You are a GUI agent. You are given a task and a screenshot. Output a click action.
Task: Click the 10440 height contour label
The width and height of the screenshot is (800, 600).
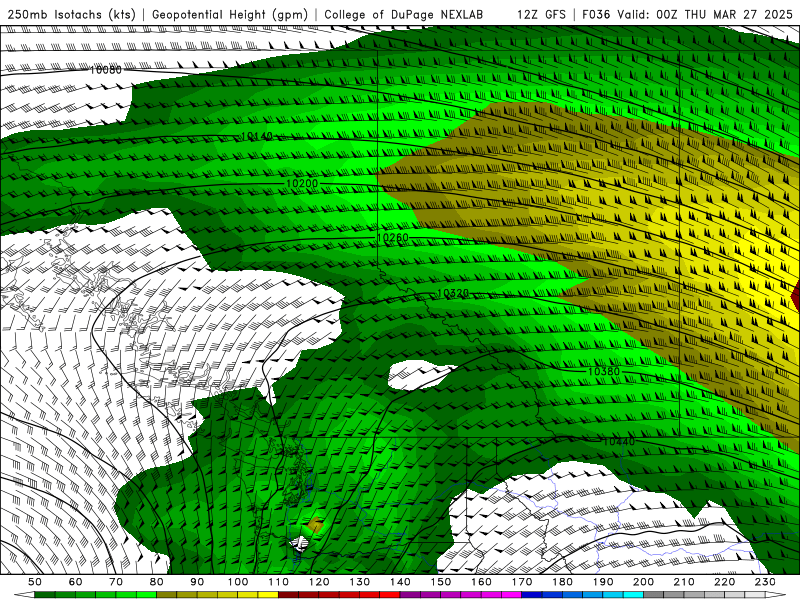(x=619, y=441)
